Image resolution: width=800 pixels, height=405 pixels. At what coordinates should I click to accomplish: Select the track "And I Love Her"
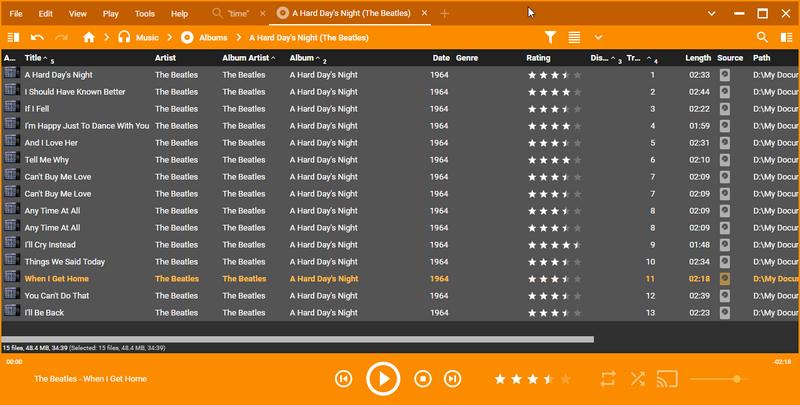51,143
